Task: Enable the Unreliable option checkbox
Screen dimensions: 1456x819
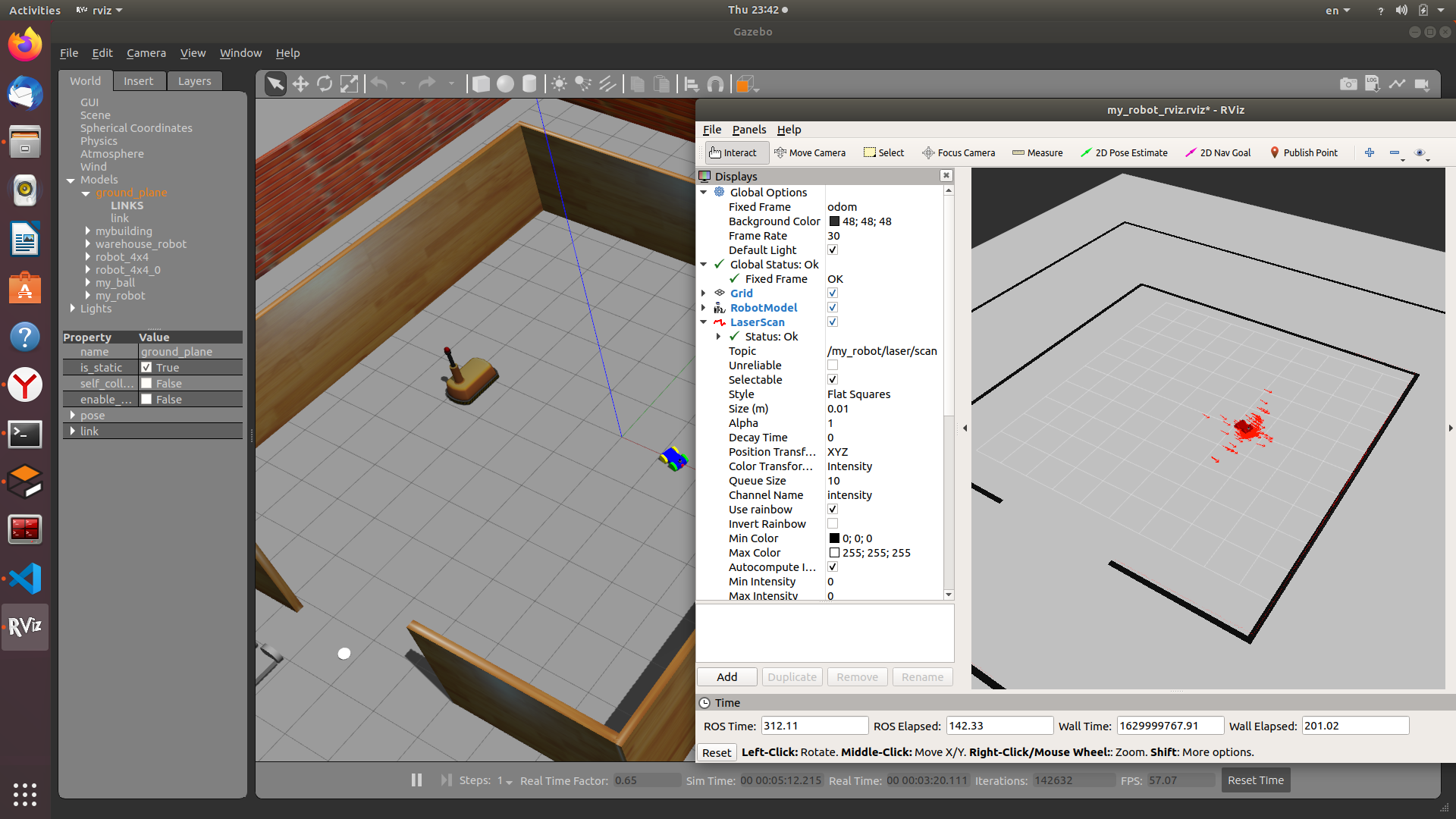Action: (x=833, y=366)
